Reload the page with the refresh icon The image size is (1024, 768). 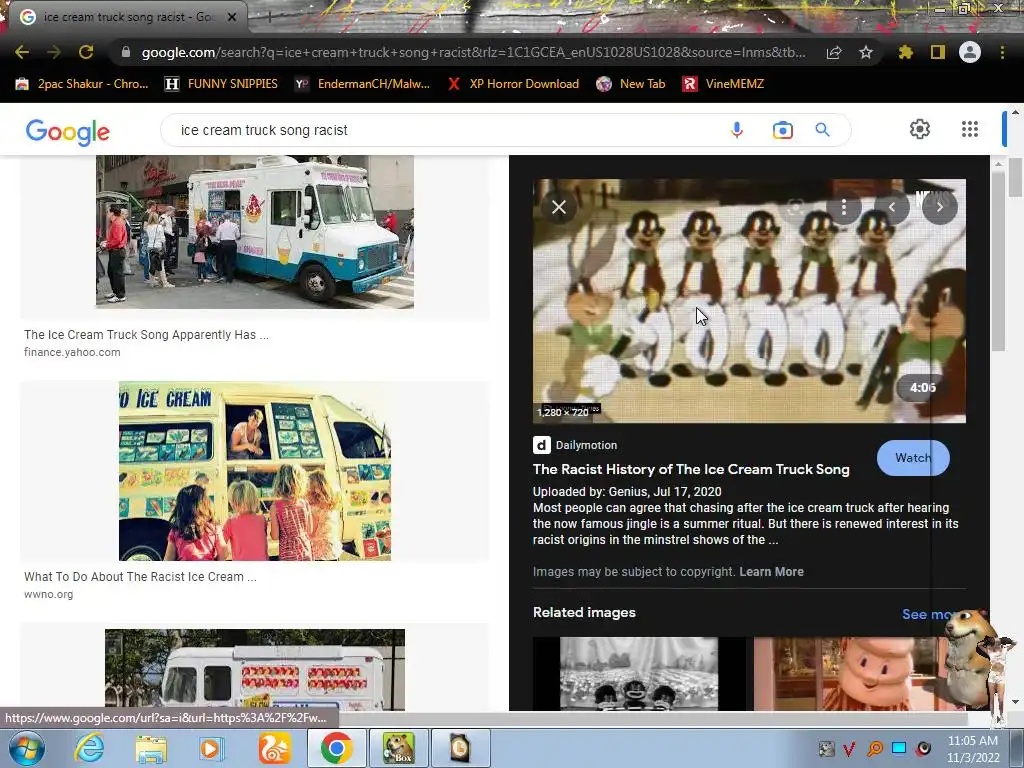click(x=86, y=52)
